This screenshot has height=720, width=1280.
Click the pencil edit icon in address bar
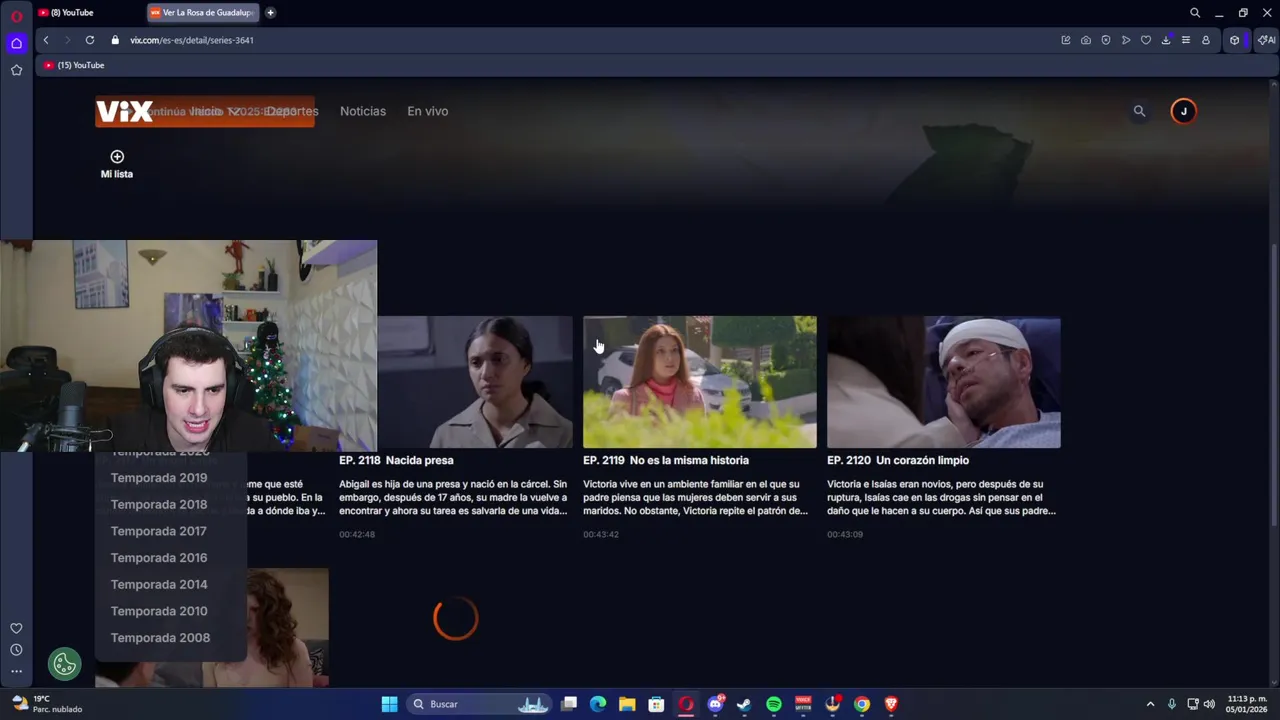pyautogui.click(x=1066, y=40)
